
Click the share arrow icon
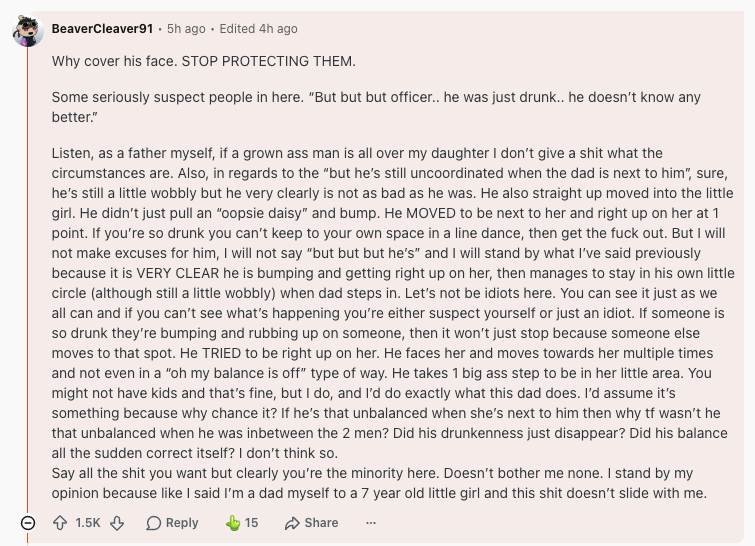tap(292, 523)
